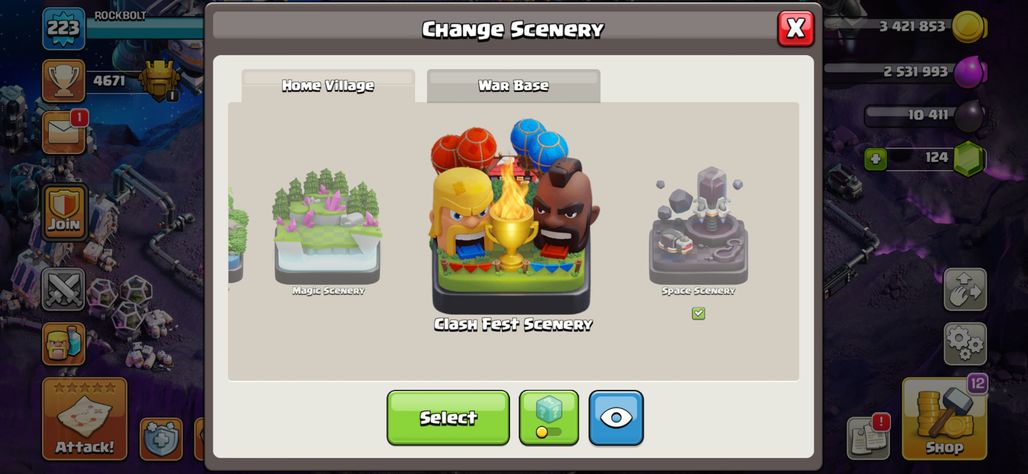Open the mail inbox icon
The width and height of the screenshot is (1028, 474).
64,132
